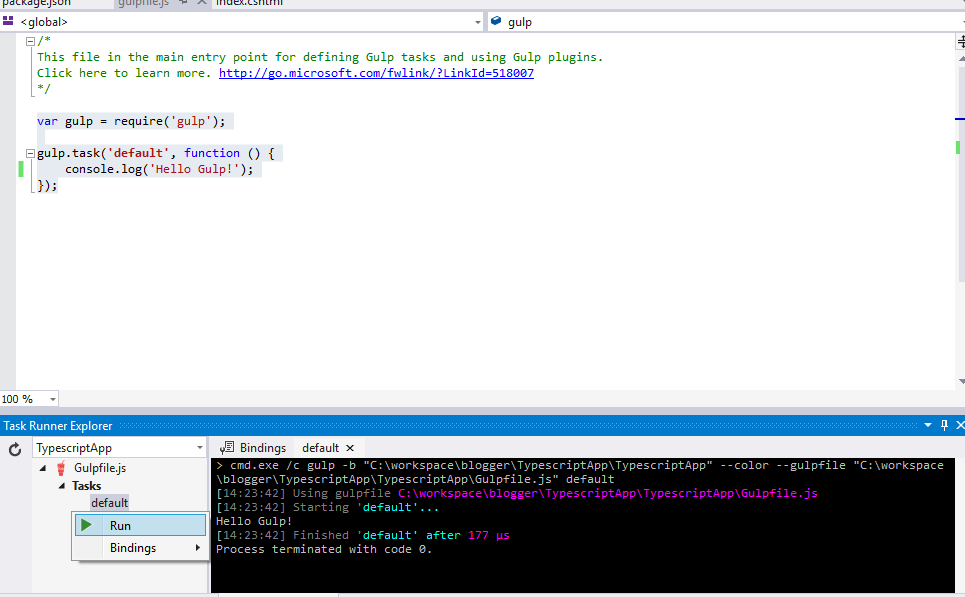
Task: Open the go.microsoft.com fwlink hyperlink
Action: coord(376,73)
